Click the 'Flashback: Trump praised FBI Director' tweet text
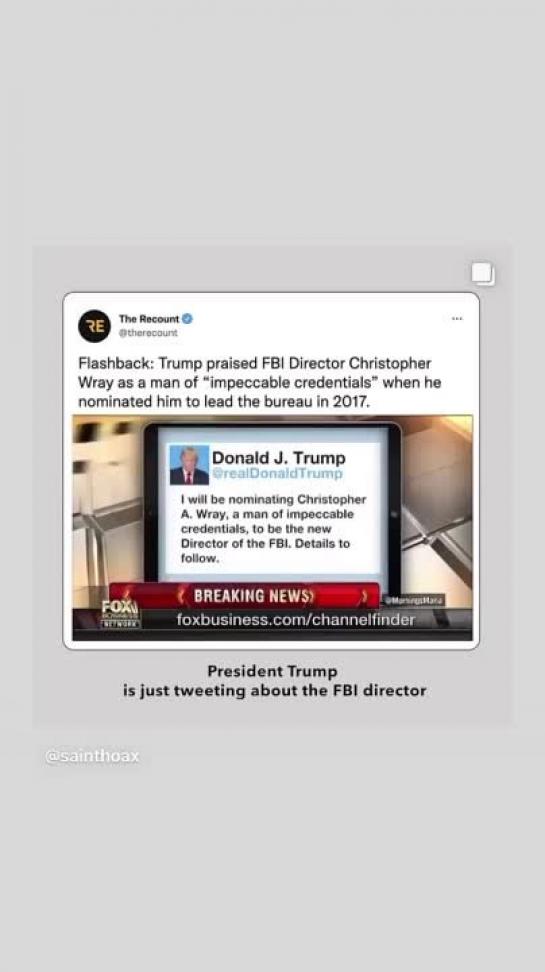This screenshot has width=545, height=972. tap(260, 382)
